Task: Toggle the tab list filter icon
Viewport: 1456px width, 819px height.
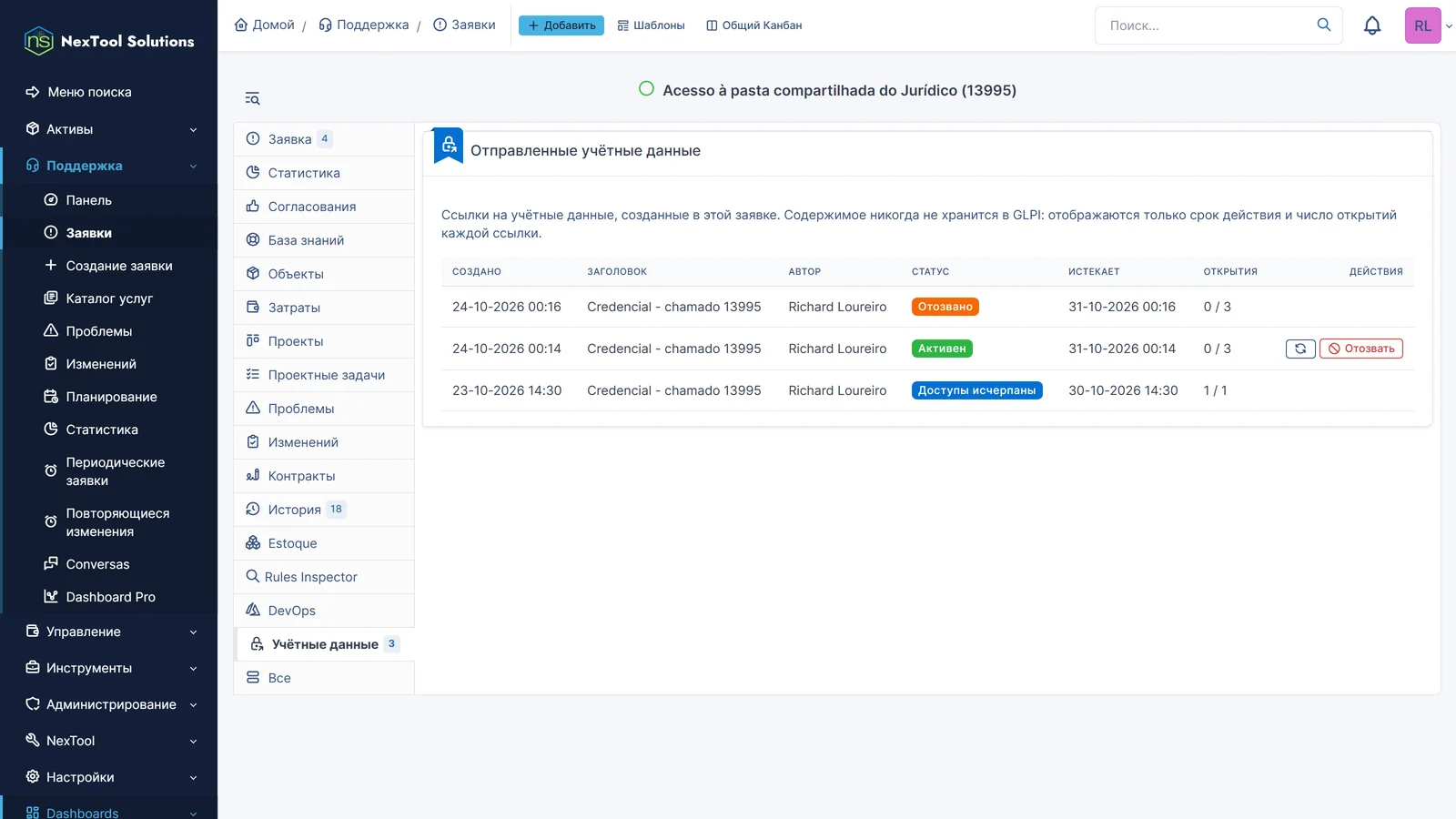Action: 252,98
